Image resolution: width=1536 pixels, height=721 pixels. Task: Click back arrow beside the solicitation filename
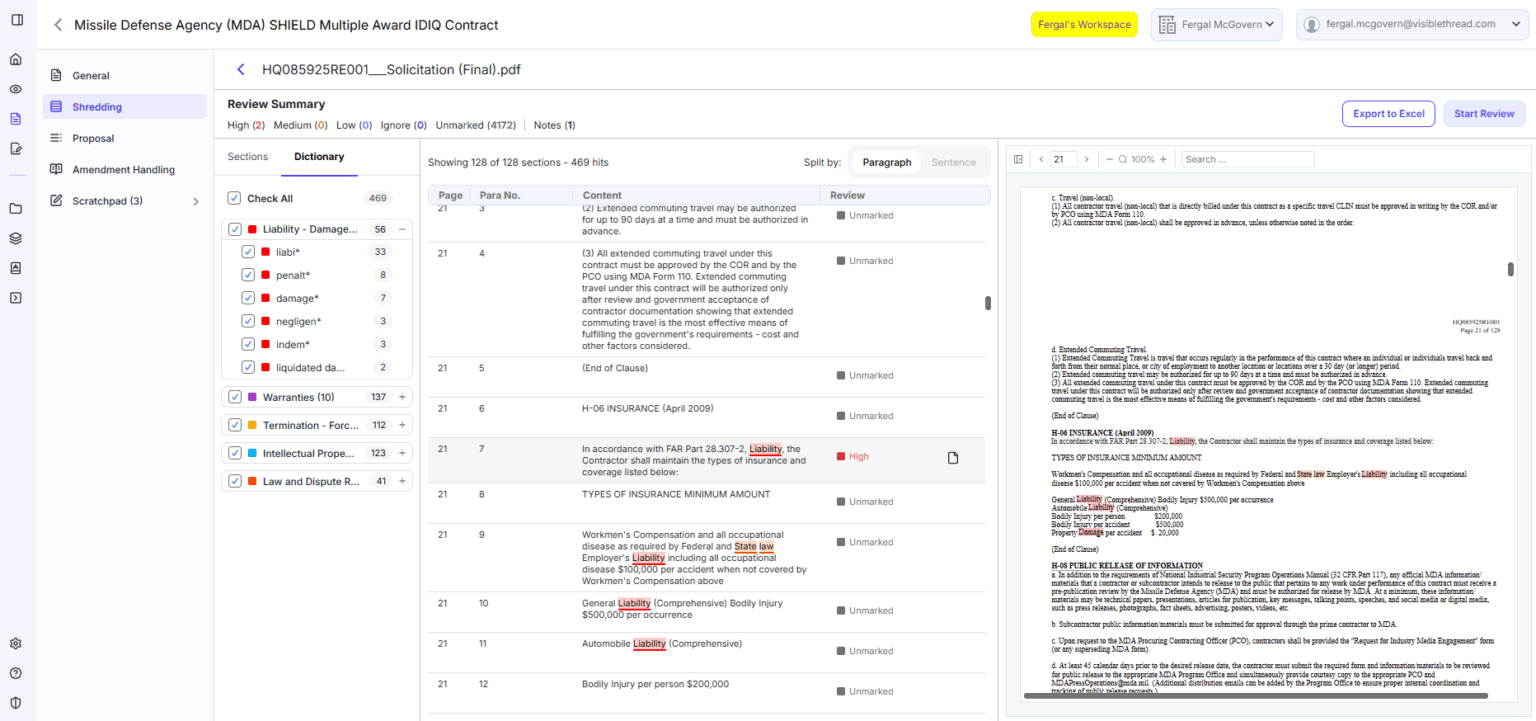240,69
